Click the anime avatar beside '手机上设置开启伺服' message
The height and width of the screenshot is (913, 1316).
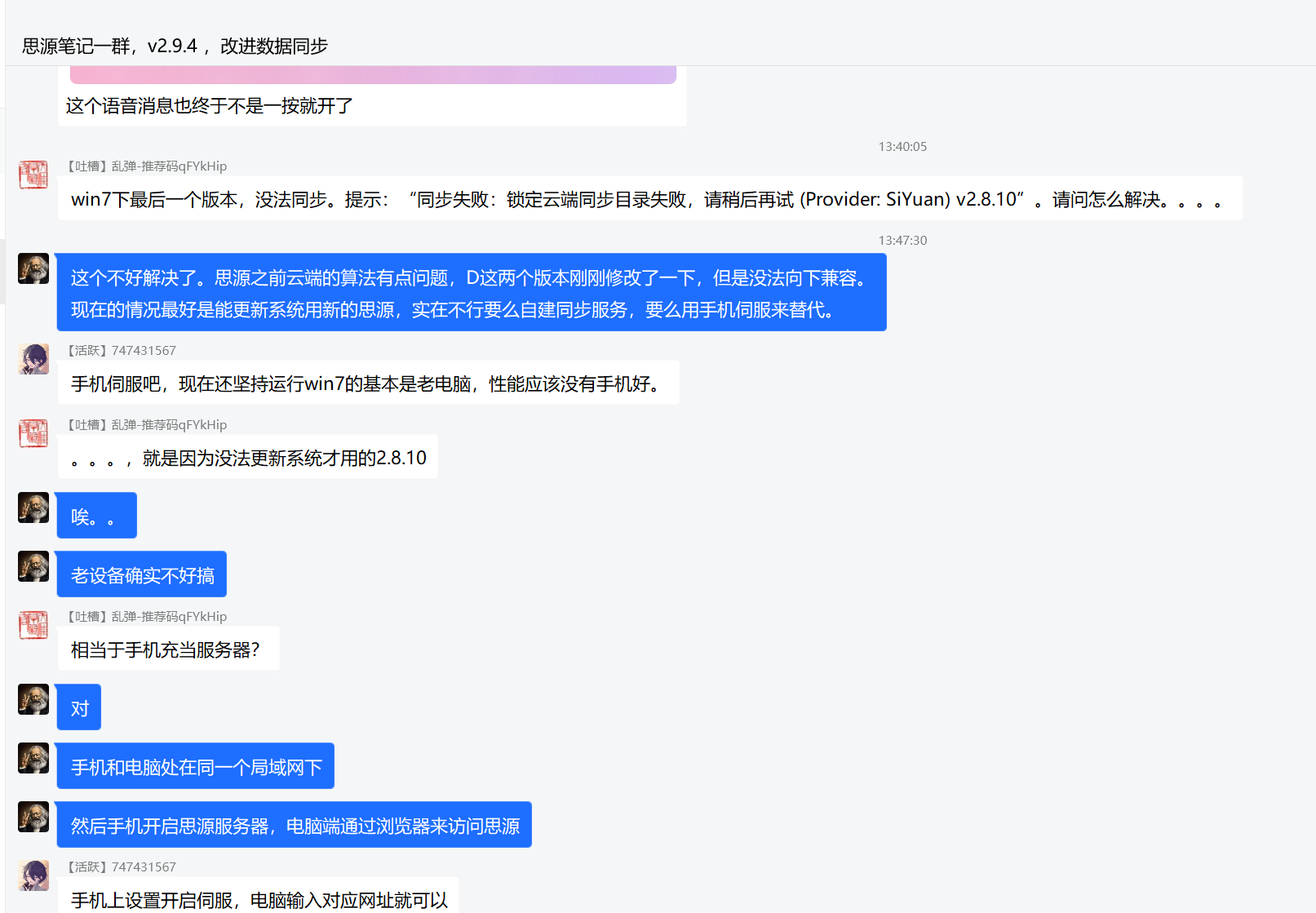(x=33, y=875)
